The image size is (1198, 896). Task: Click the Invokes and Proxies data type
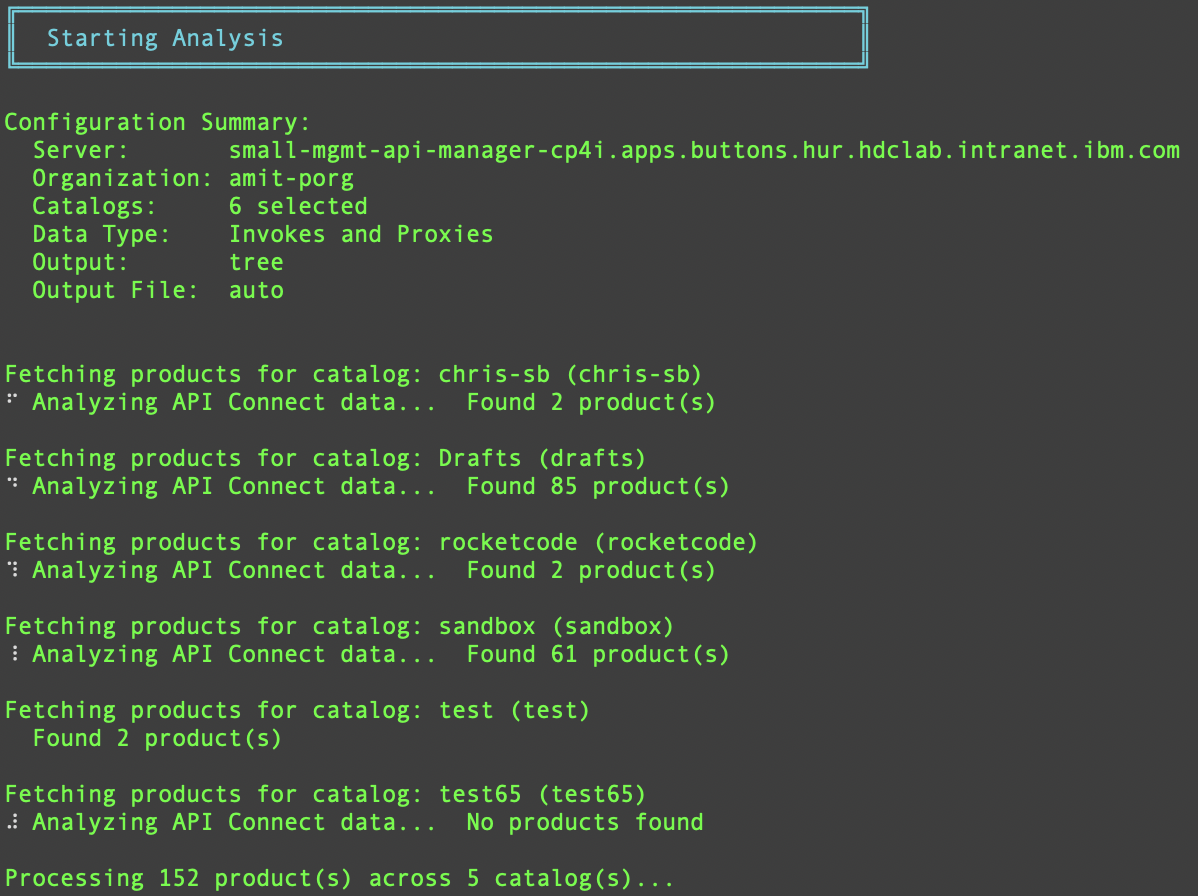(360, 233)
